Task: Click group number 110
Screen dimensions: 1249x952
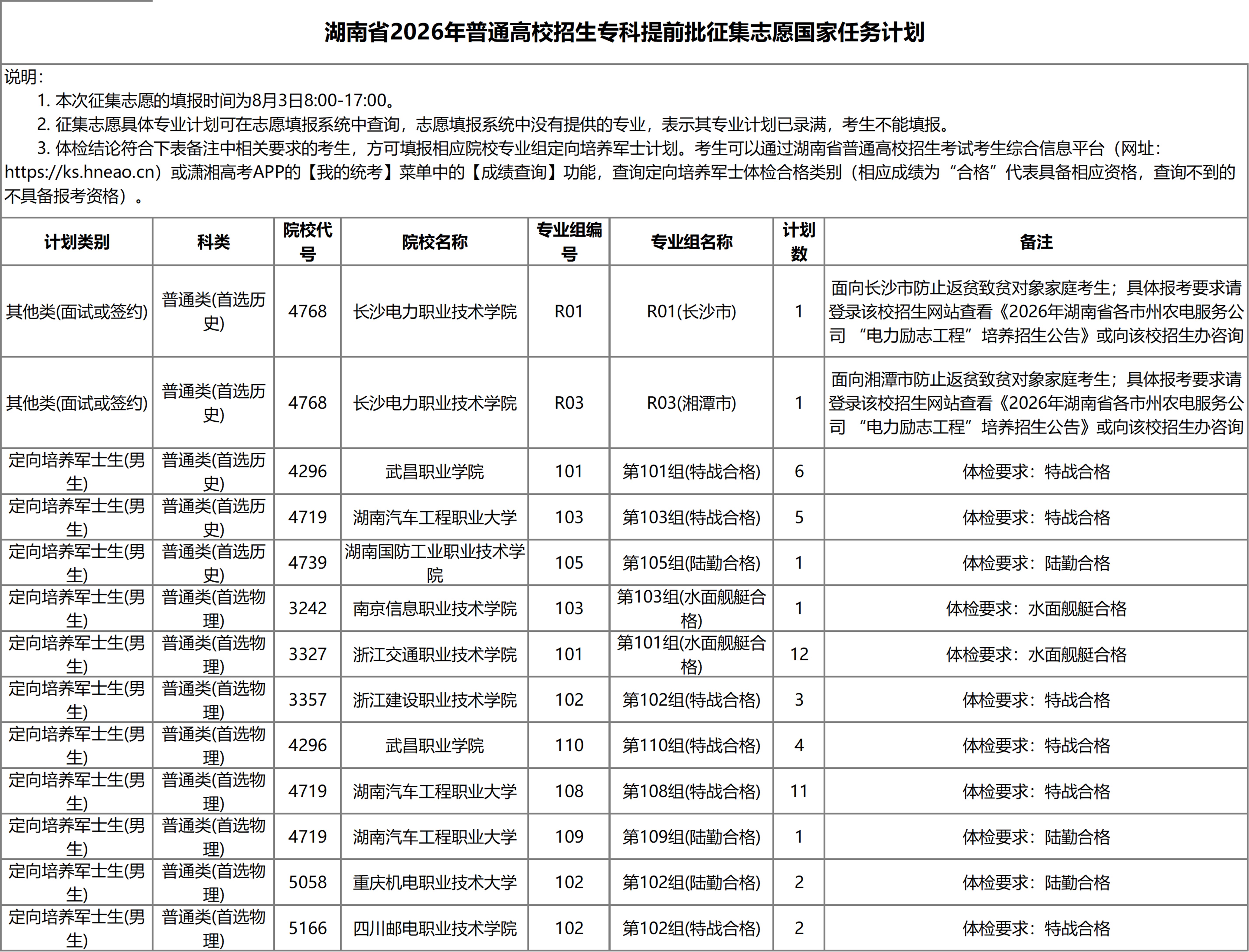Action: tap(569, 745)
